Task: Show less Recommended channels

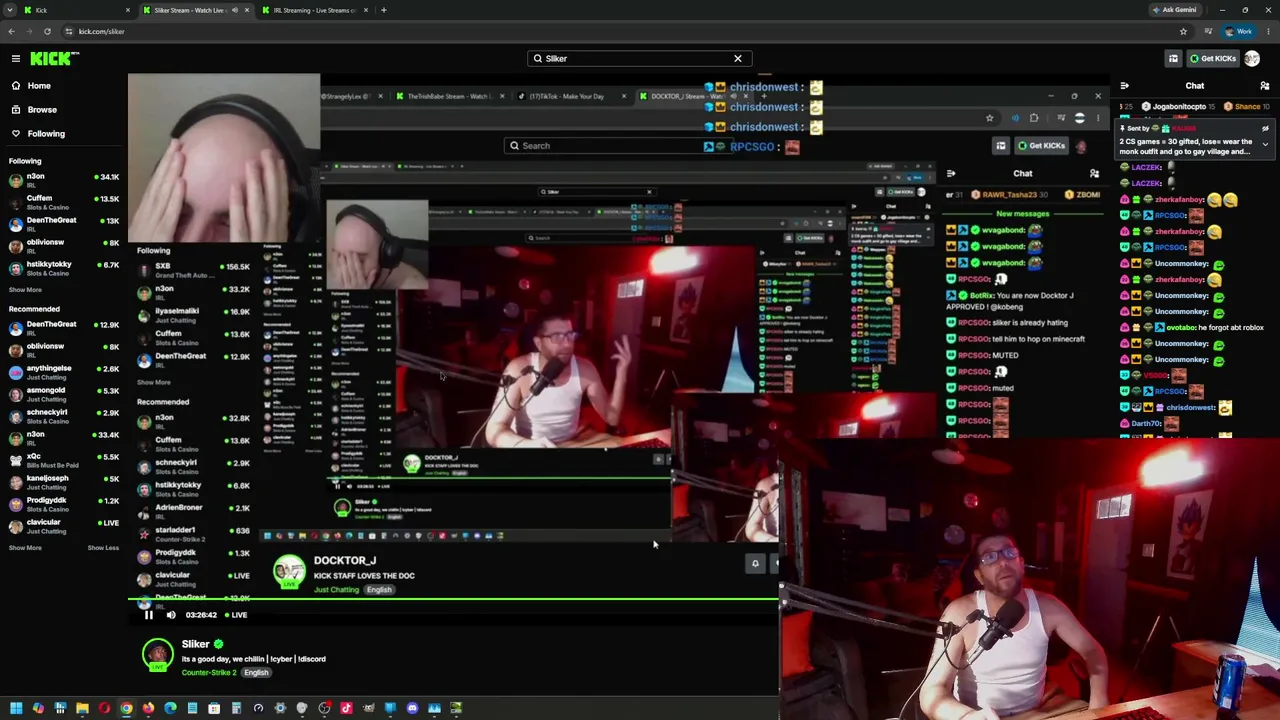Action: point(103,548)
